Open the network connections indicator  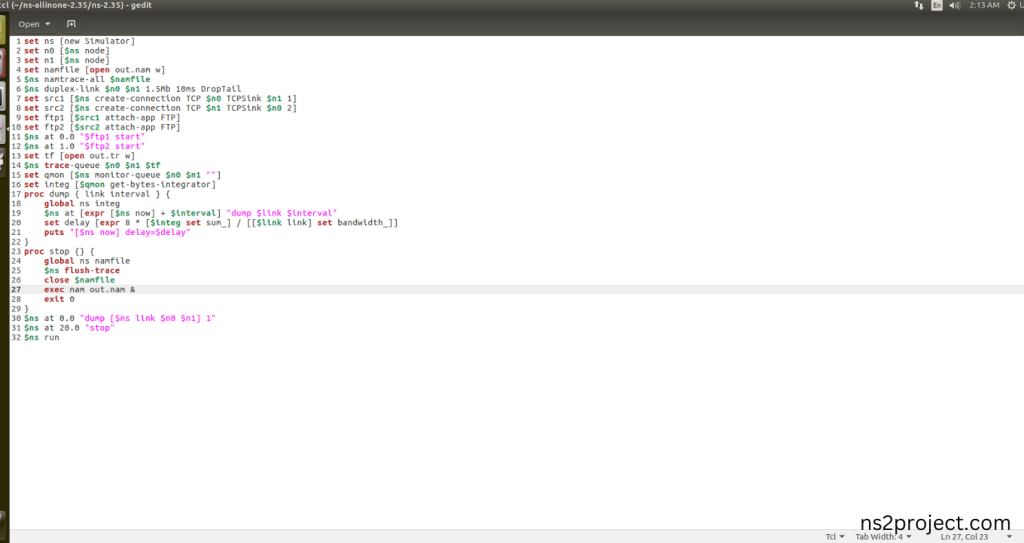pyautogui.click(x=918, y=5)
